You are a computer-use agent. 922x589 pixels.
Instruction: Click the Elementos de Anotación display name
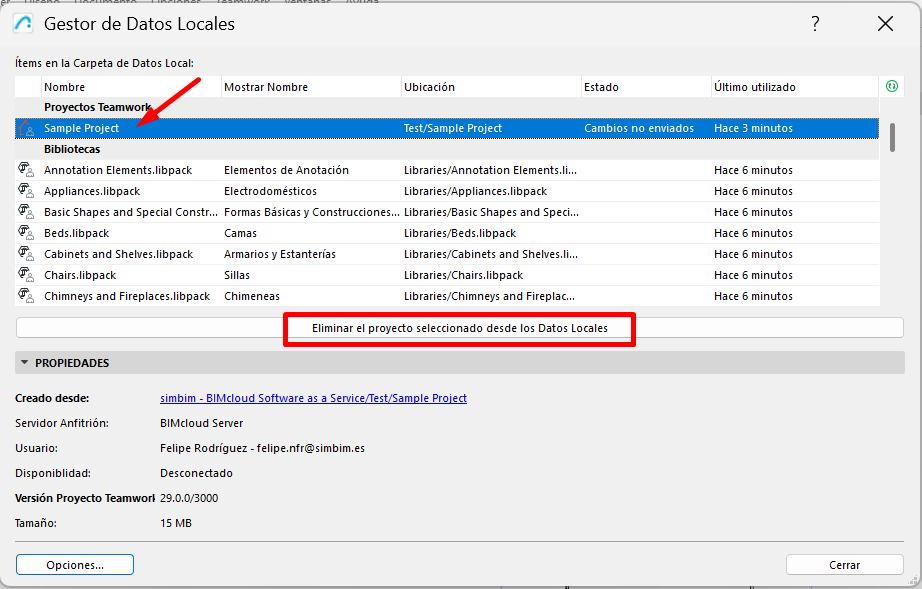click(286, 170)
